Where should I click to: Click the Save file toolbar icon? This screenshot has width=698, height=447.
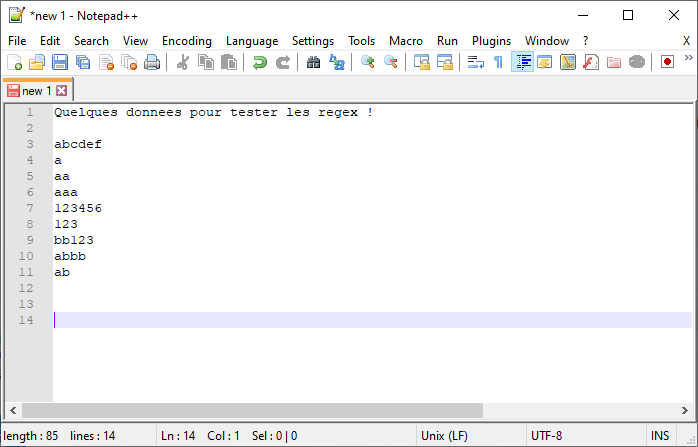coord(59,62)
